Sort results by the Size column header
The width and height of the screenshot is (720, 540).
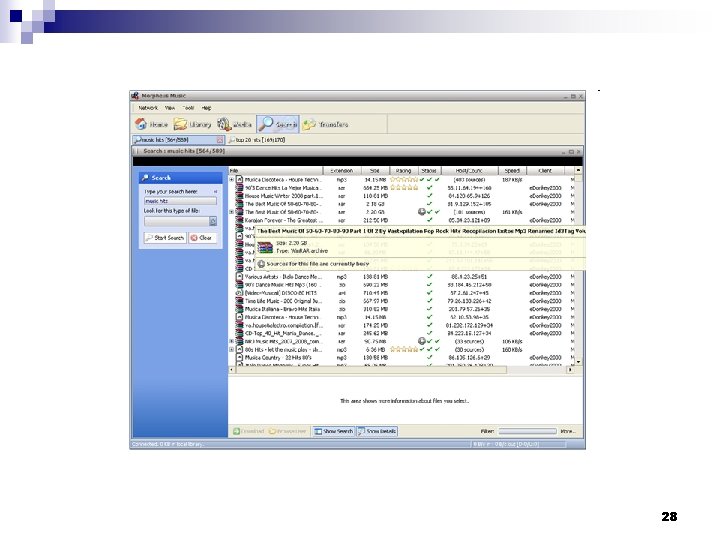tap(375, 171)
